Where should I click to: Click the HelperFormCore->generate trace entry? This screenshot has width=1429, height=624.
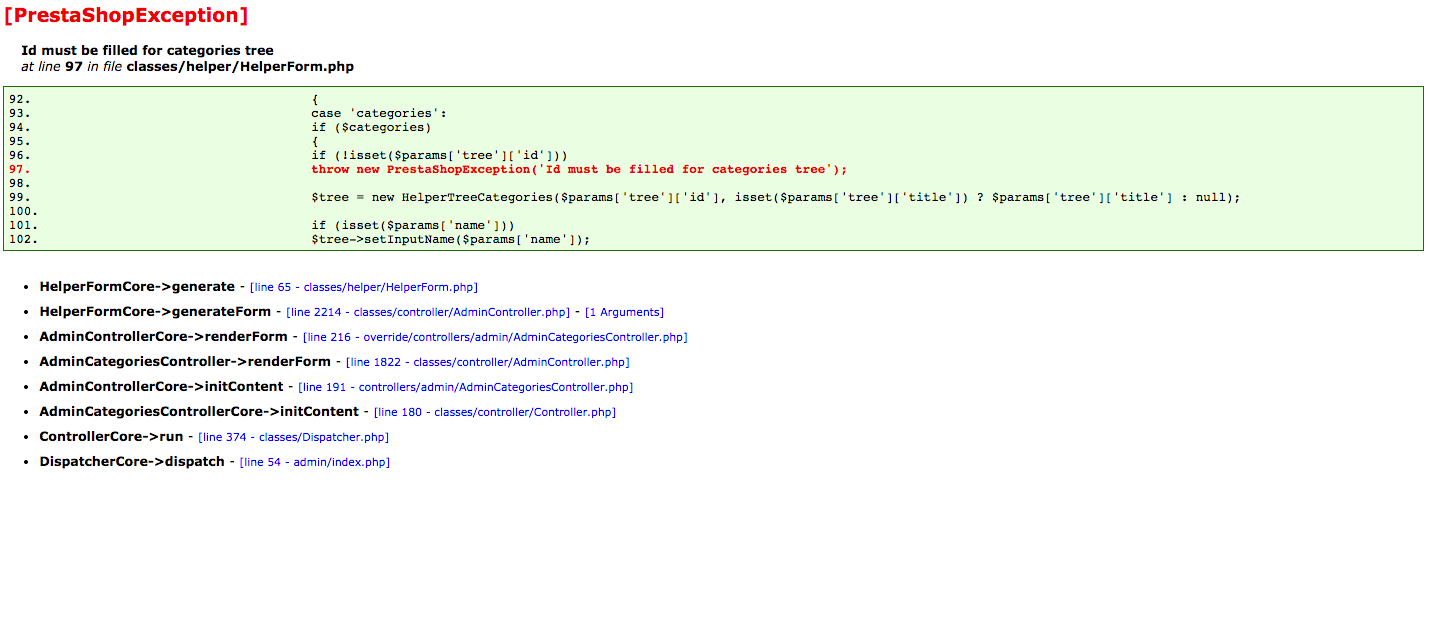click(x=137, y=287)
